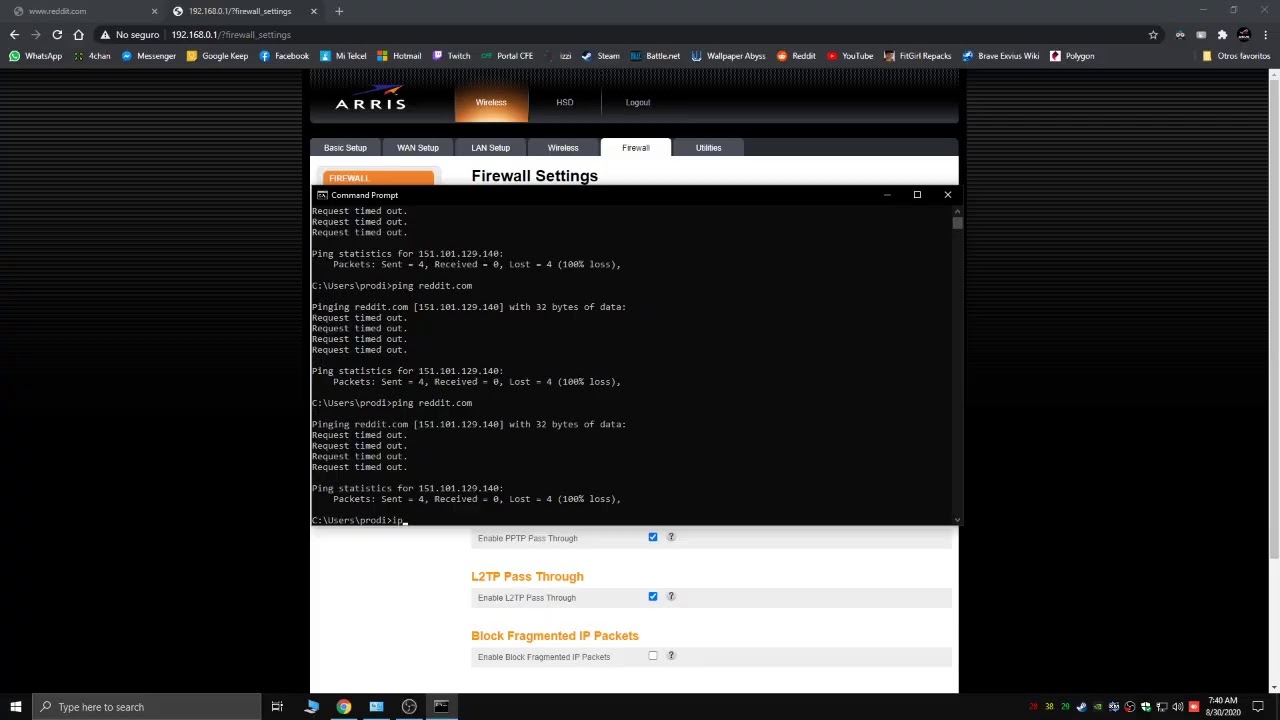Open the Google Keep bookmark
Viewport: 1280px width, 720px height.
click(x=217, y=56)
